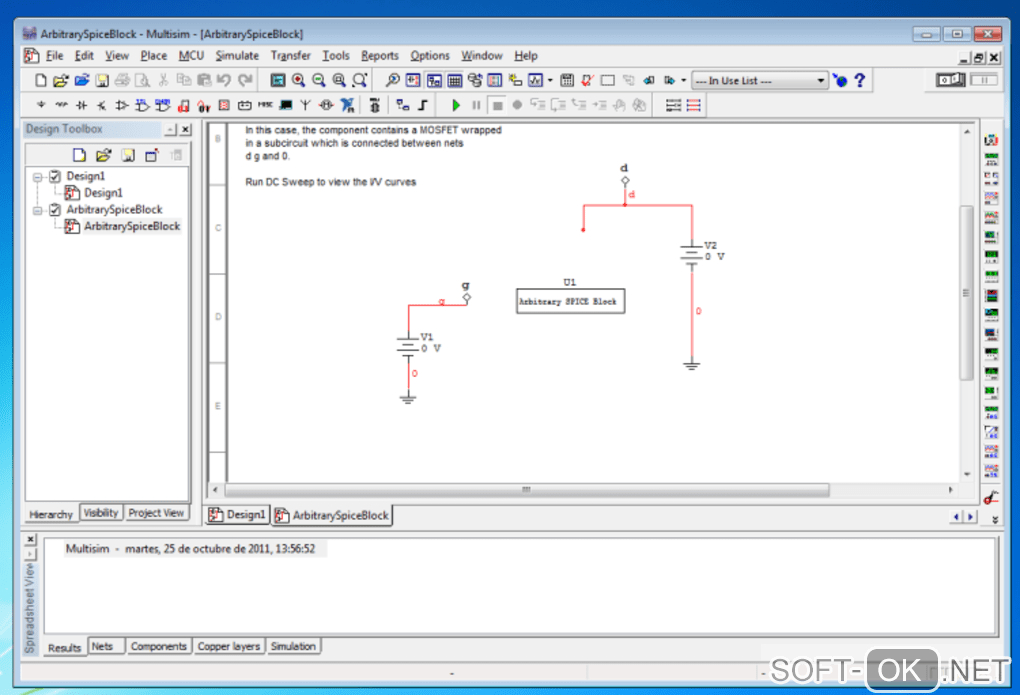The image size is (1020, 695).
Task: Switch to the Components spreadsheet tab
Action: (x=159, y=646)
